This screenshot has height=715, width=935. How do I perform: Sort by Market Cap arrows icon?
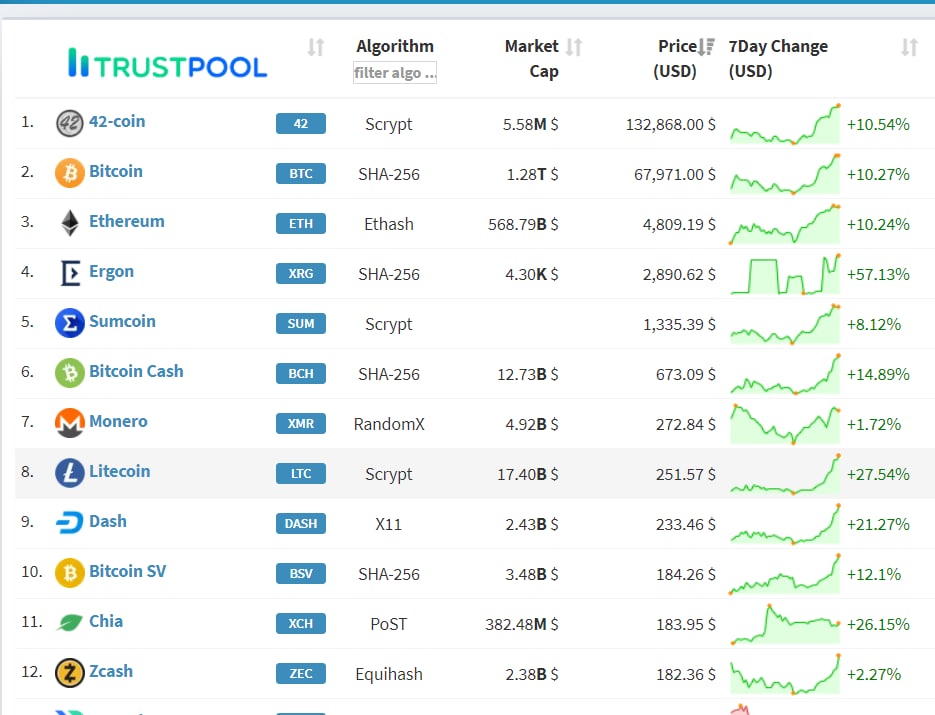click(x=574, y=47)
